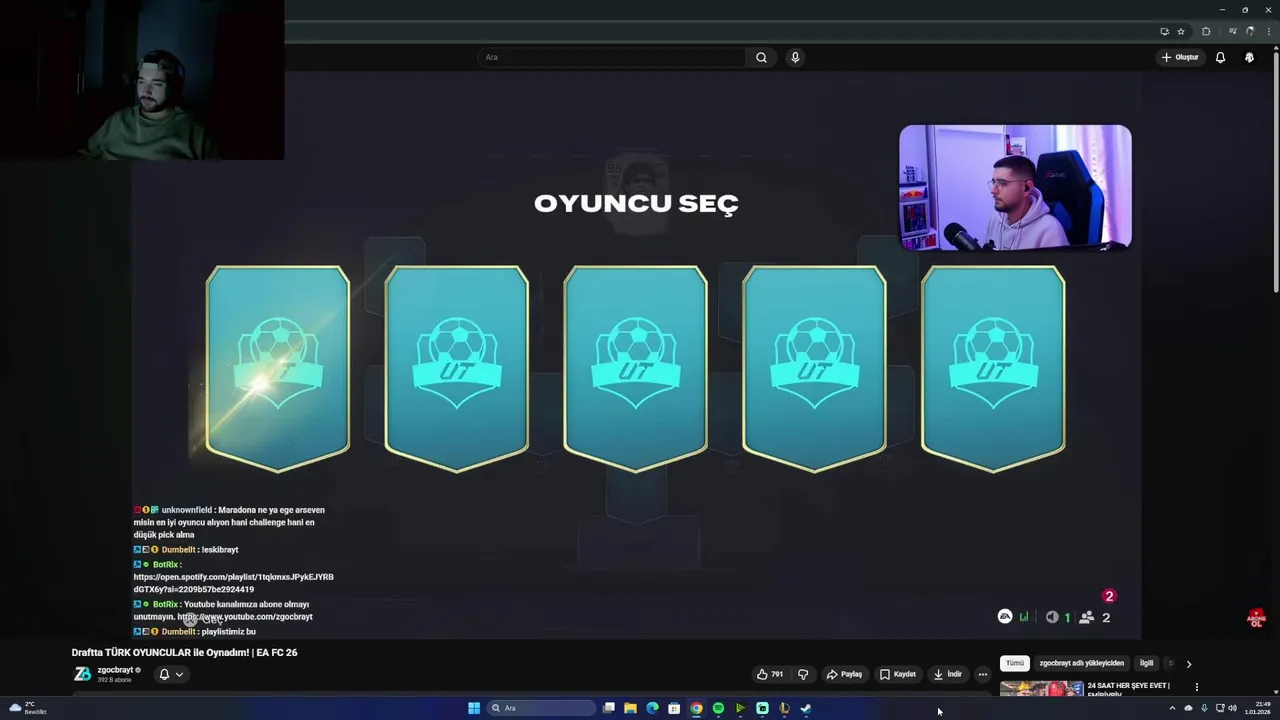Viewport: 1280px width, 720px height.
Task: Select 'zgocbrayt adlı yükleyiciden' chip
Action: pos(1081,663)
